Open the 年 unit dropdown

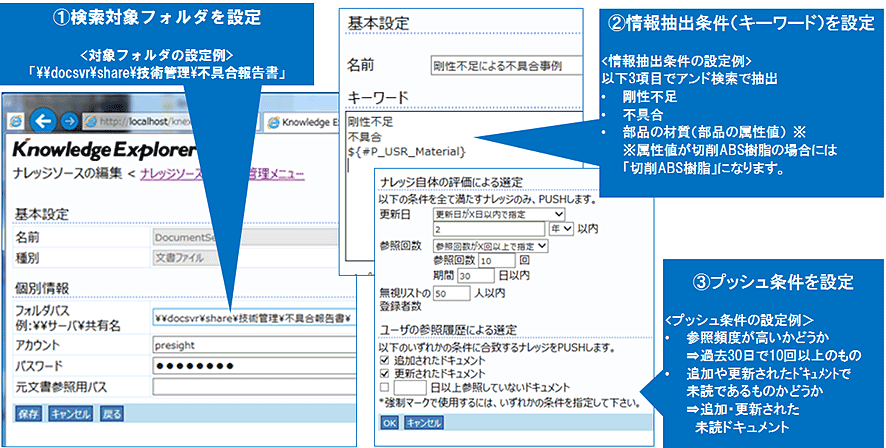click(562, 229)
